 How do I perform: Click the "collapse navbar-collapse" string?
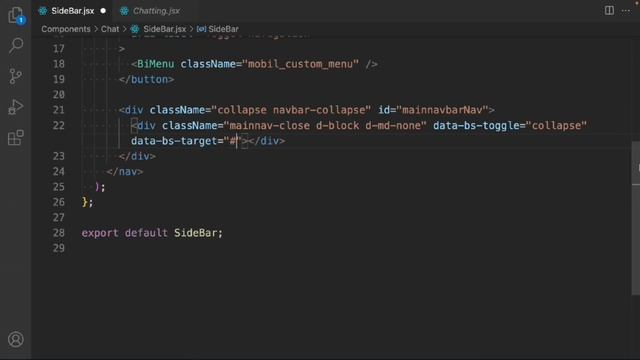(291, 110)
